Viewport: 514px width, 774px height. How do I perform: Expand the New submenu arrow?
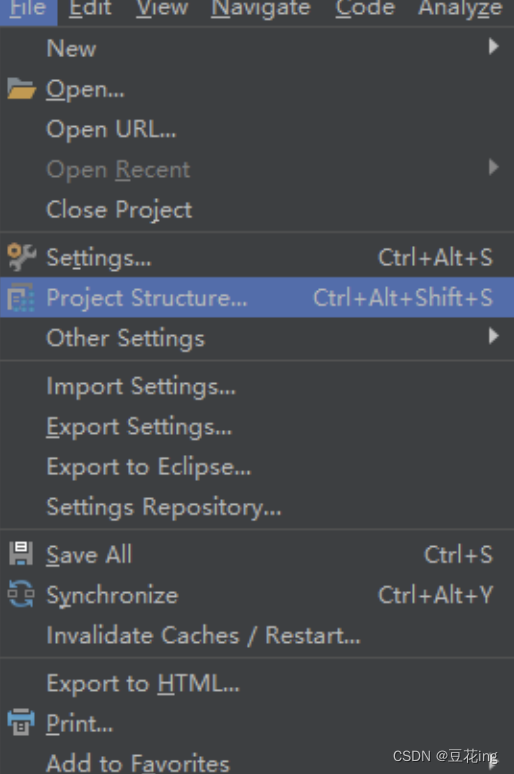click(493, 47)
